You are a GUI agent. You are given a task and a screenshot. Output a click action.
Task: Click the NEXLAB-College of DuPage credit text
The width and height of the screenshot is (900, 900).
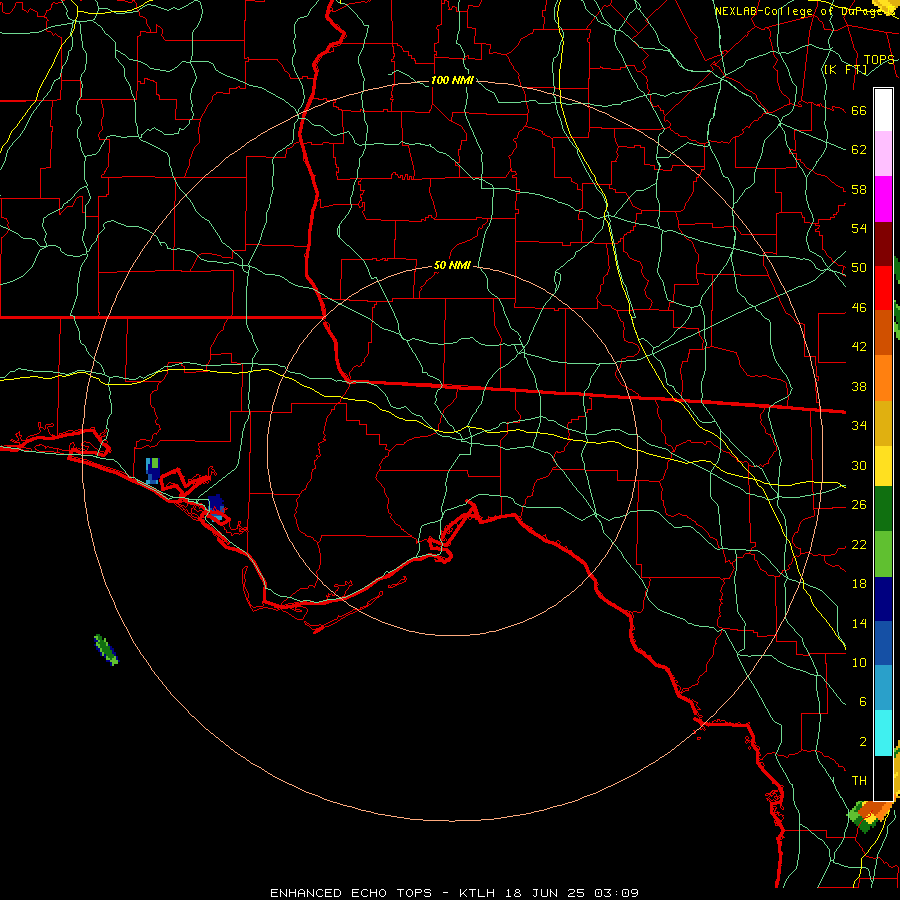point(804,11)
